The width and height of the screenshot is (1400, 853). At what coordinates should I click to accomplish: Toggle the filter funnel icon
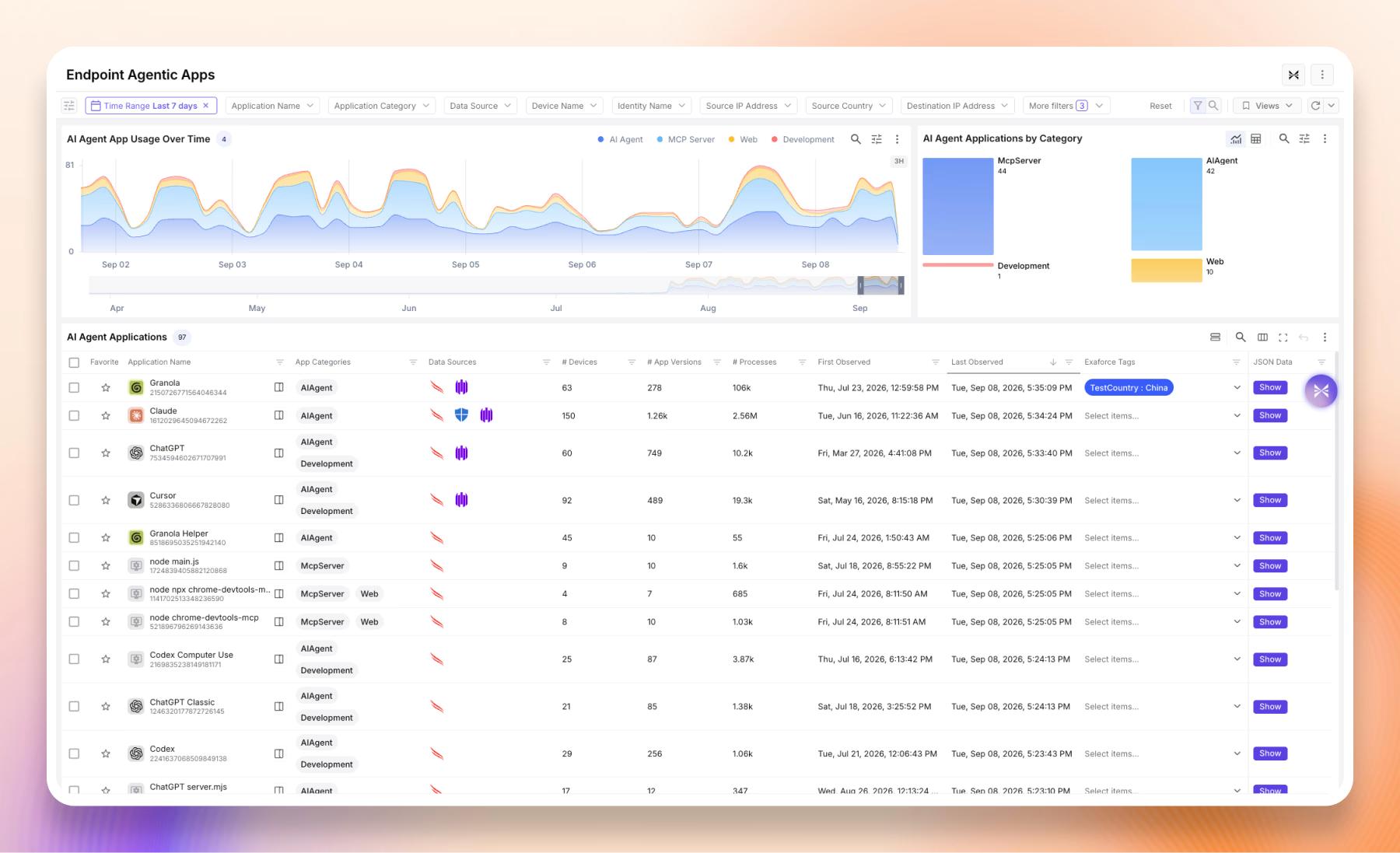[1198, 106]
